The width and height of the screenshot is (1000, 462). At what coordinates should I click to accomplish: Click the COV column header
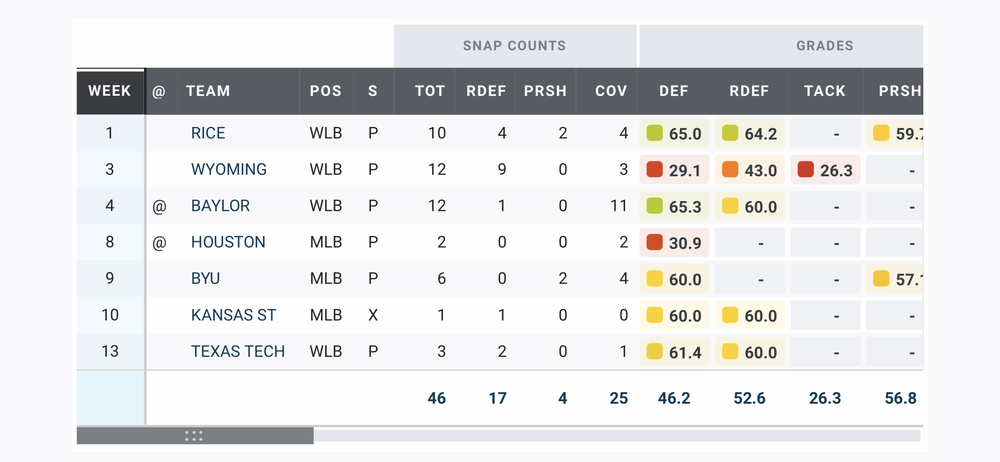click(611, 91)
